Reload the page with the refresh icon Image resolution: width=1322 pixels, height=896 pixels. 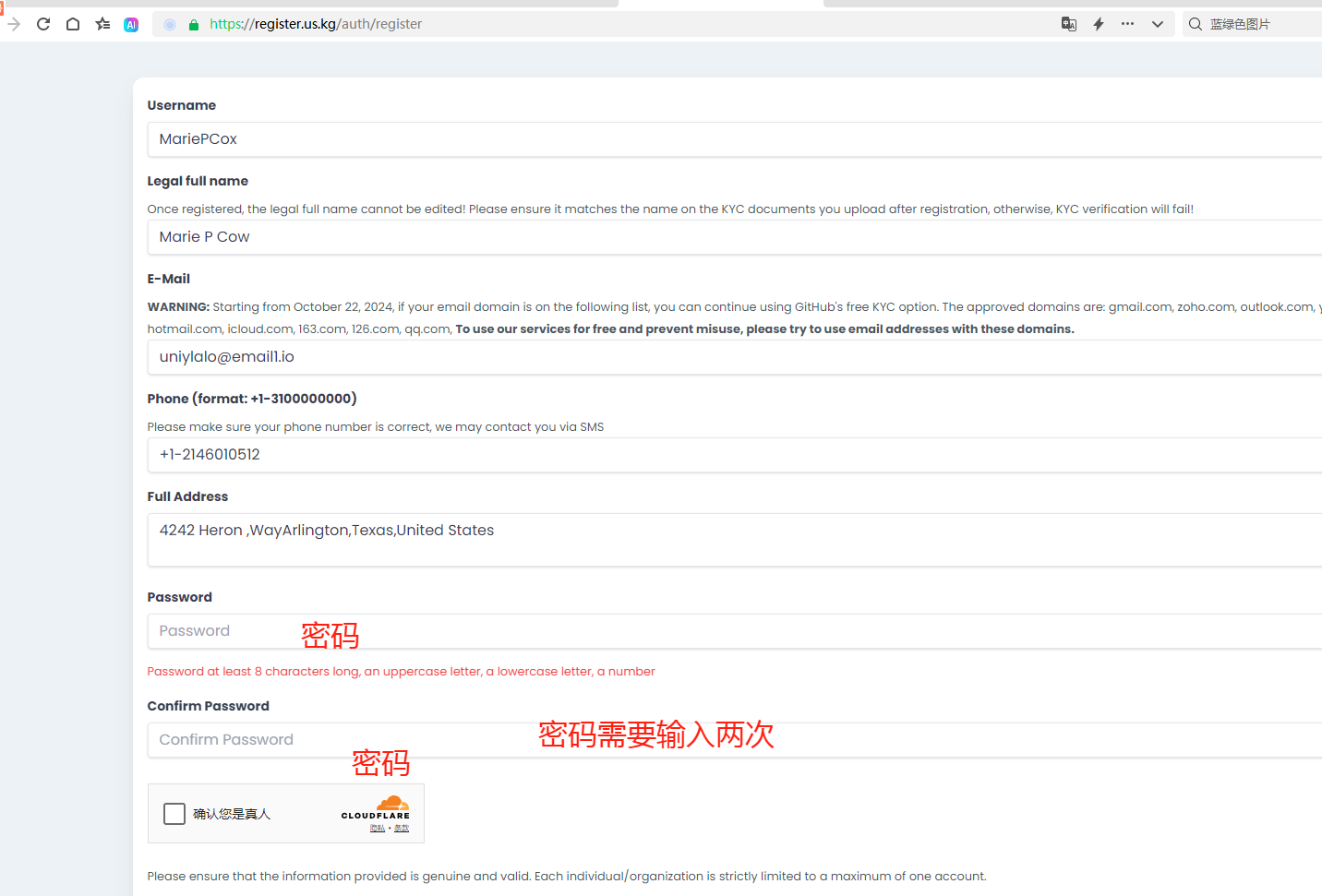(43, 24)
